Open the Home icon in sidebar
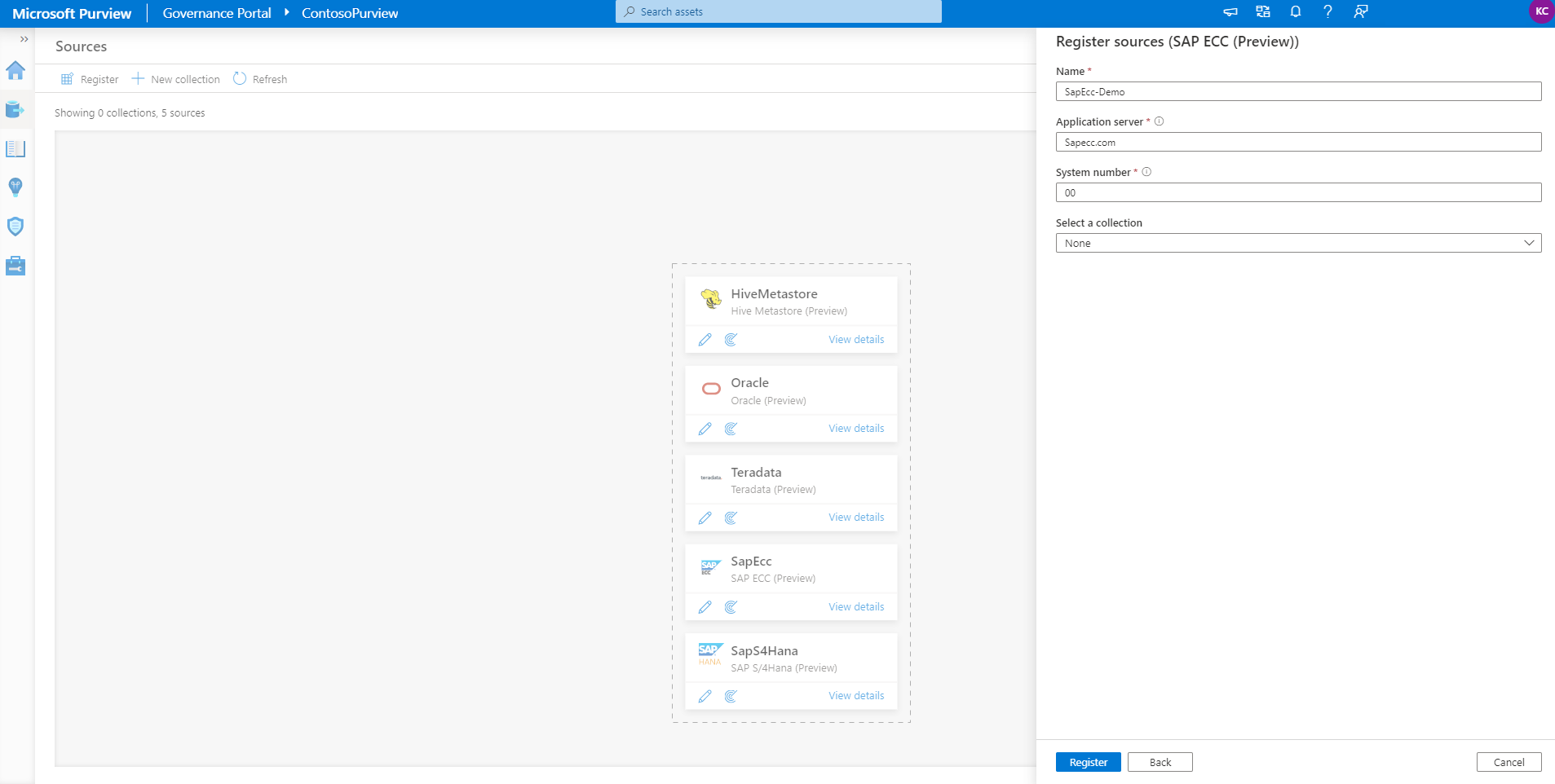 15,70
